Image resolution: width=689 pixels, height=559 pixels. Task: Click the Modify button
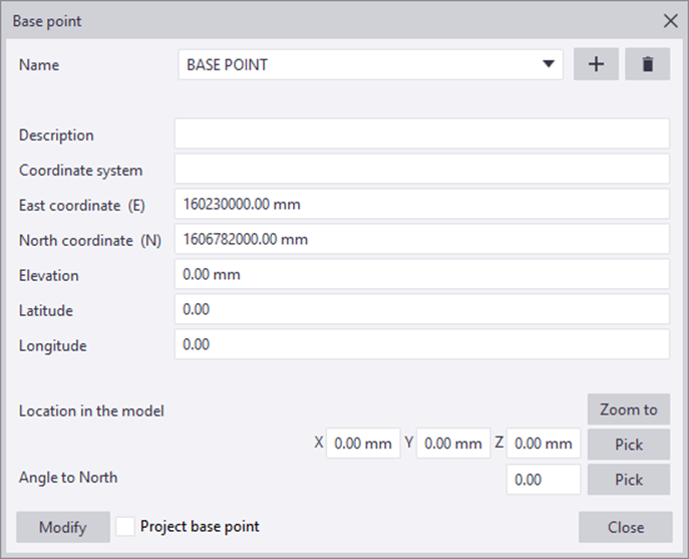[63, 526]
